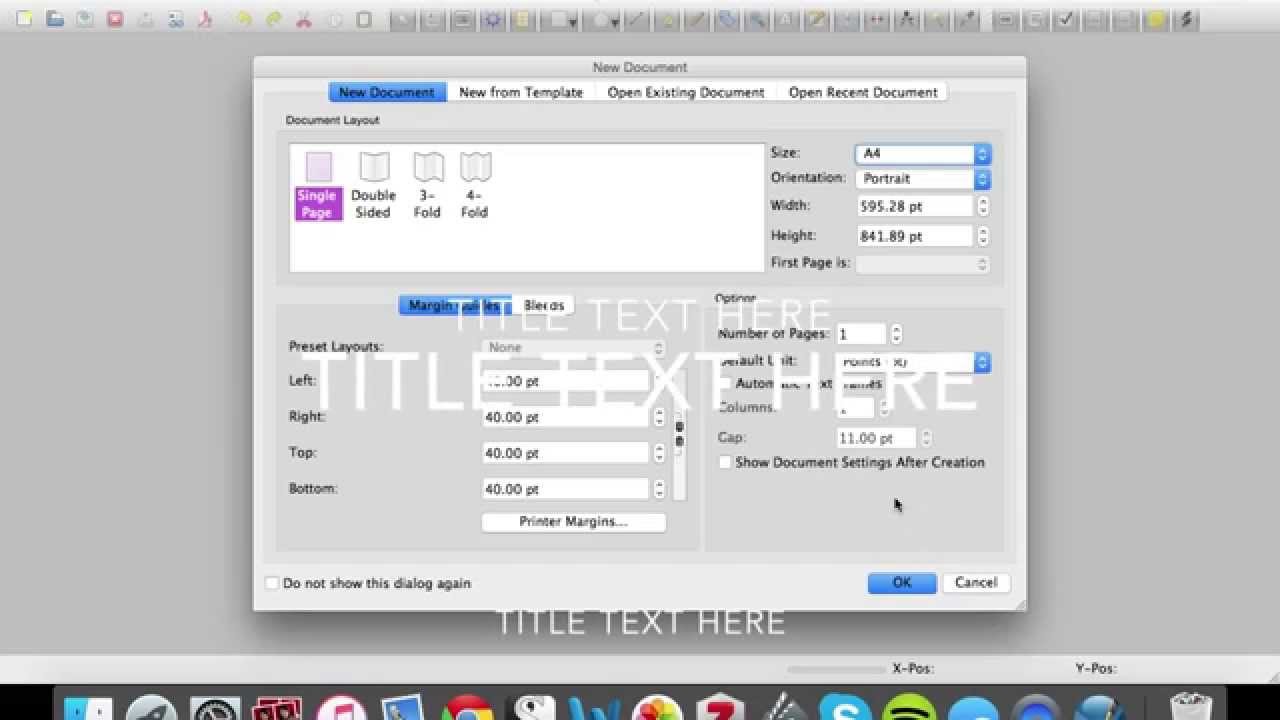Select the red Unlink Text Frames tool

877,19
